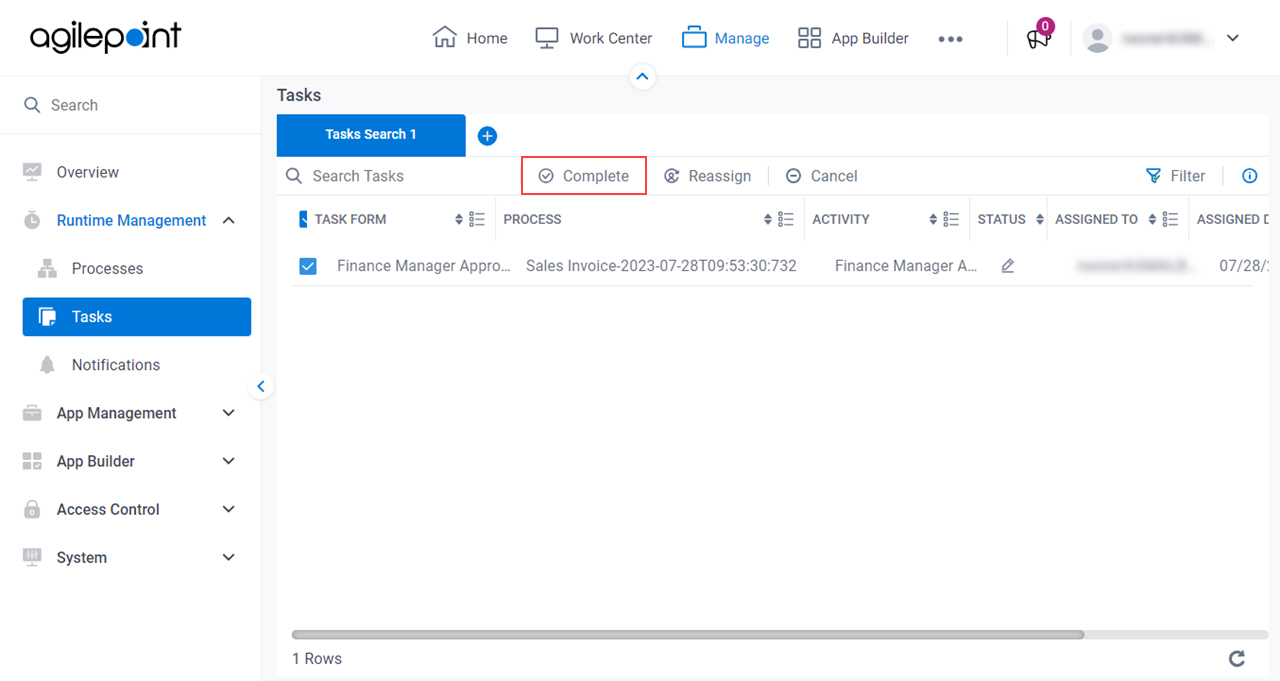This screenshot has width=1280, height=681.
Task: Select Tasks in the sidebar
Action: [x=137, y=316]
